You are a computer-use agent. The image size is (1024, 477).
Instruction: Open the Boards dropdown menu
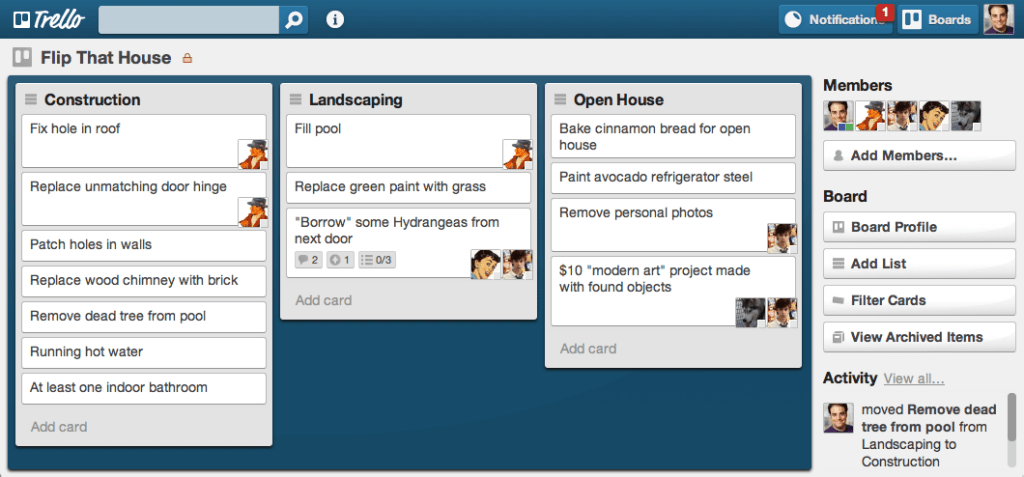click(937, 19)
